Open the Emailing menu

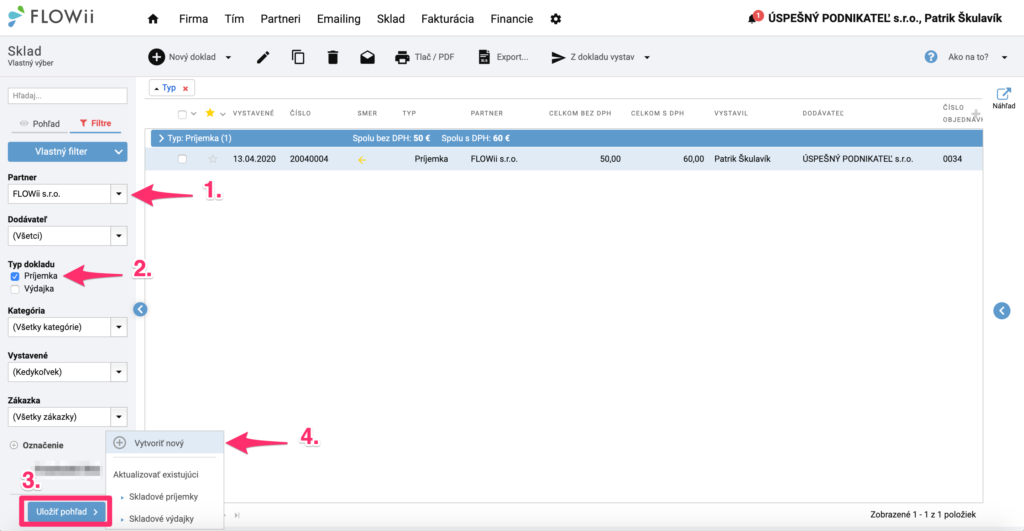(338, 19)
